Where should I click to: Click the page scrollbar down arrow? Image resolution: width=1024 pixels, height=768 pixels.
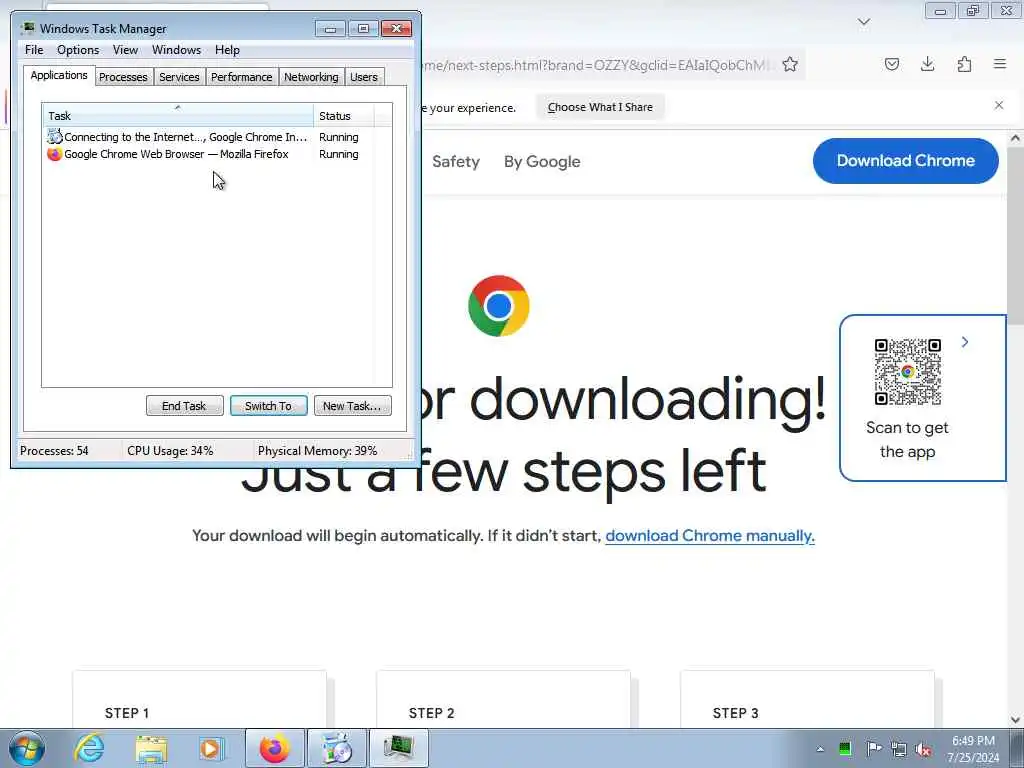point(1016,720)
